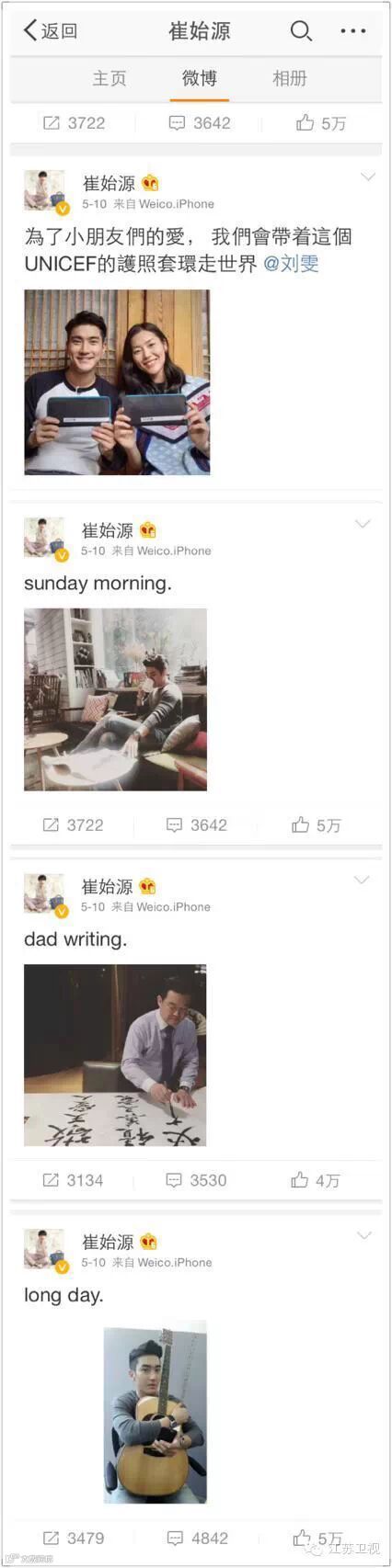392x1568 pixels.
Task: Repost the dad writing post (3134)
Action: (x=73, y=1180)
